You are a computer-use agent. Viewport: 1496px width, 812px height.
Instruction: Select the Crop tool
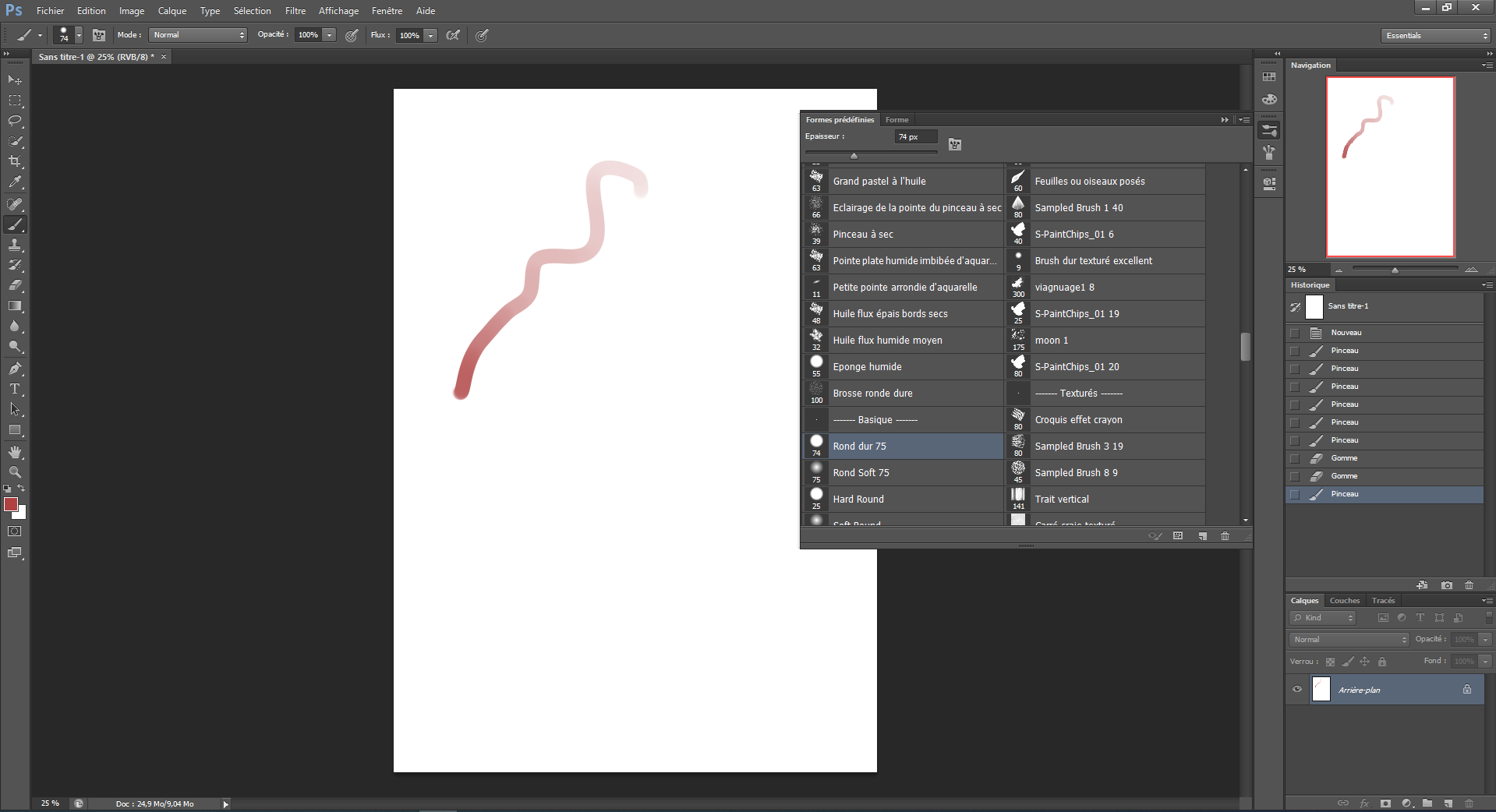tap(15, 161)
